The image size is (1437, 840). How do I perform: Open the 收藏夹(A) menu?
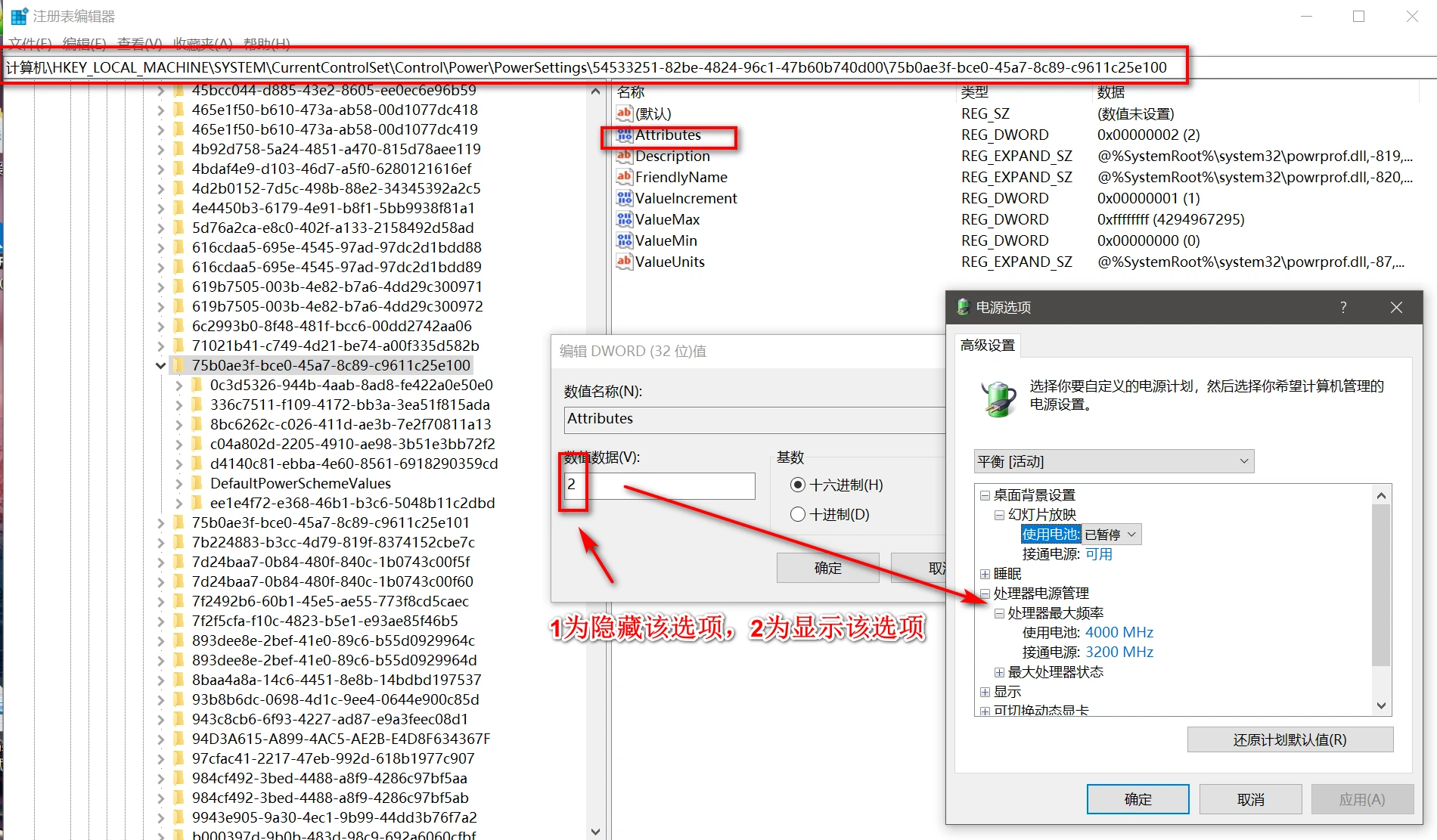point(203,43)
